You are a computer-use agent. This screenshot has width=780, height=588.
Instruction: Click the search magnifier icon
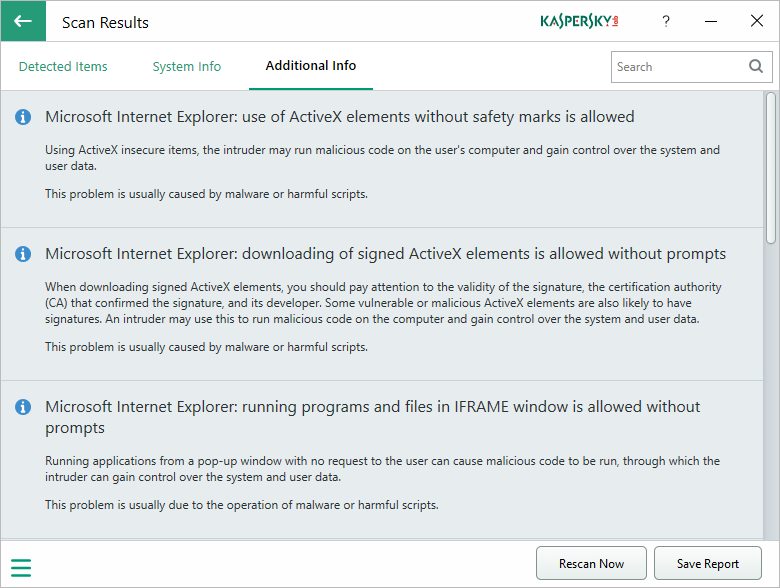756,67
